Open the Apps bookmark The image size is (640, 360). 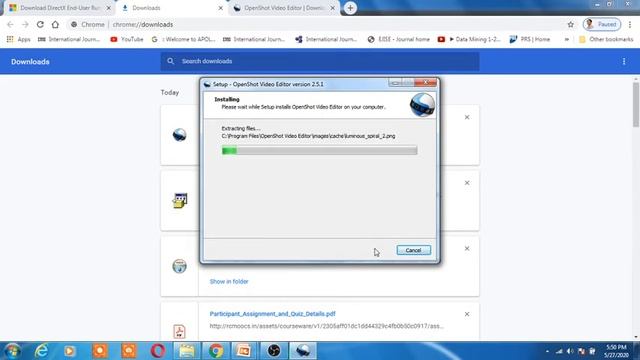click(19, 39)
